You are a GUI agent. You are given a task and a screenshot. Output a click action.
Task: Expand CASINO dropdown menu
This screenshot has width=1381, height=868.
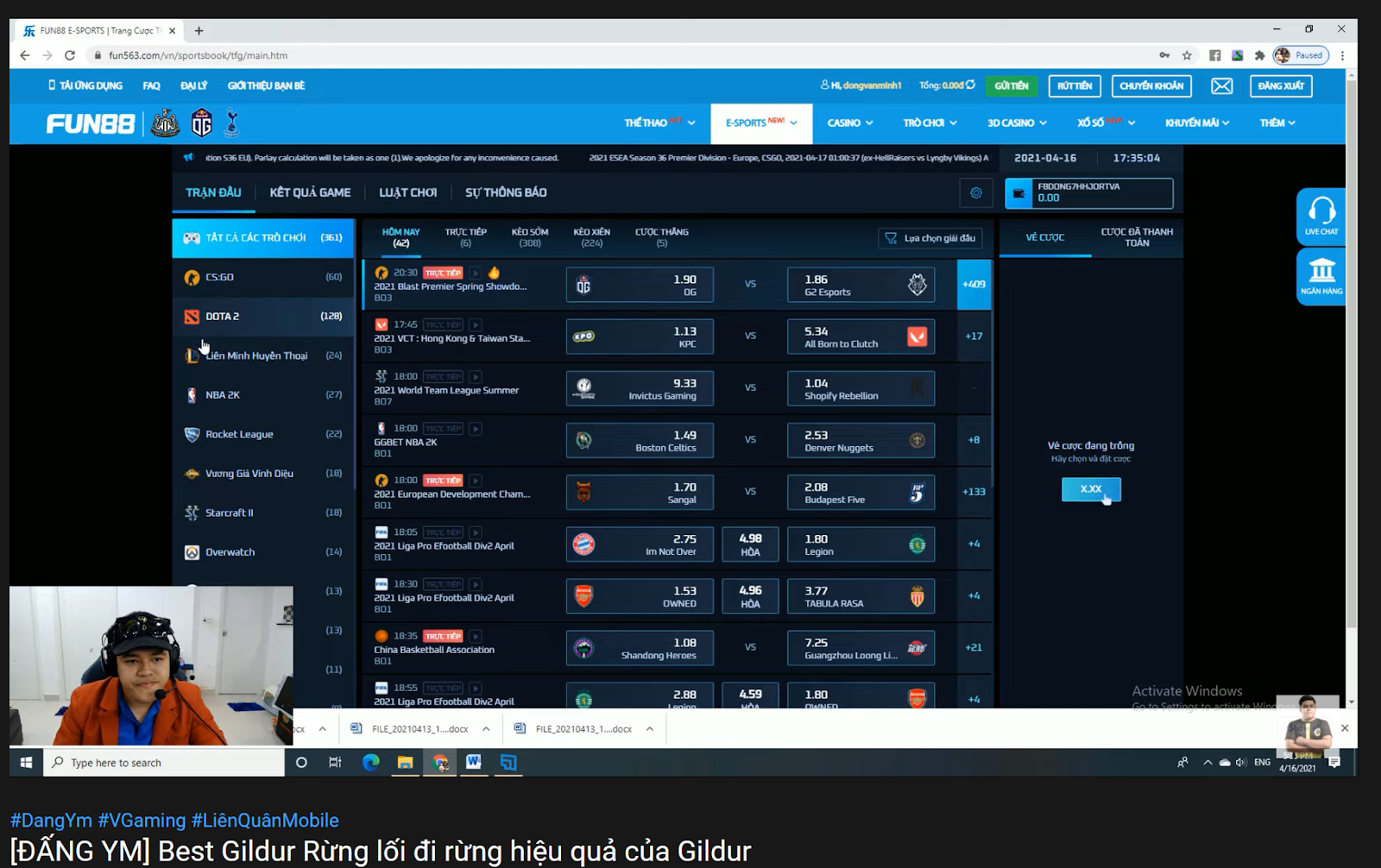pos(850,123)
